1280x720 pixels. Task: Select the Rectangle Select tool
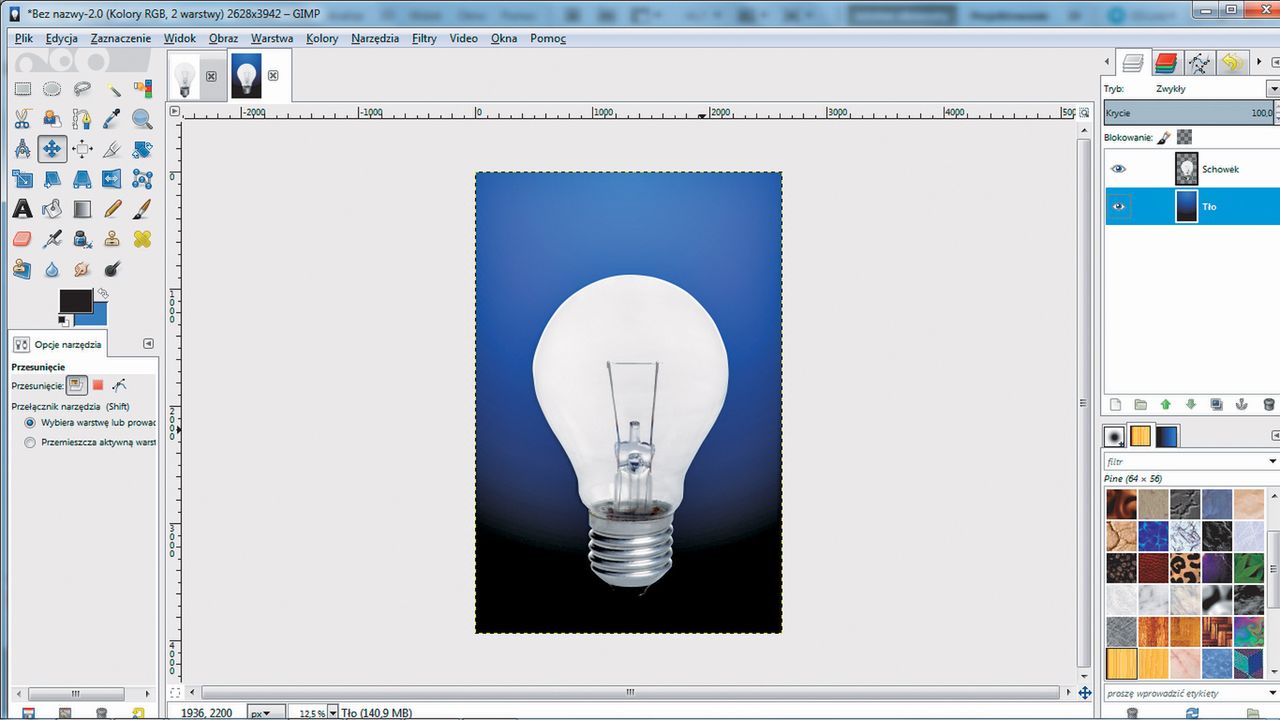point(22,90)
